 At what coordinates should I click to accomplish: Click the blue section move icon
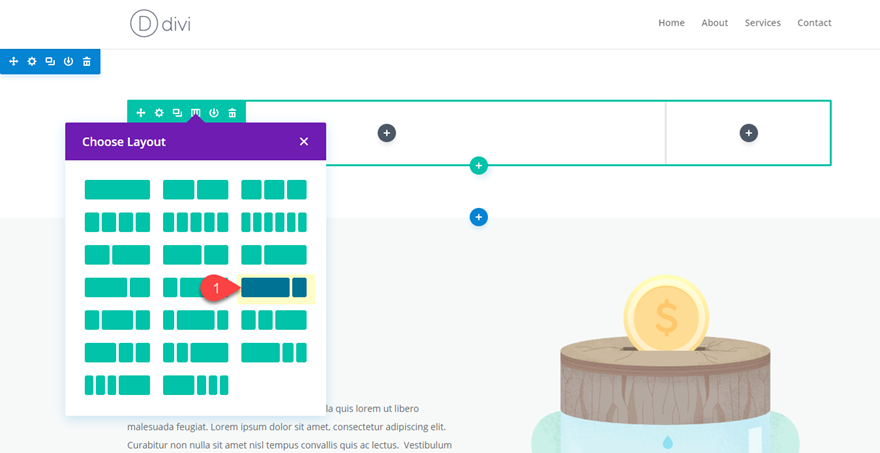(14, 62)
